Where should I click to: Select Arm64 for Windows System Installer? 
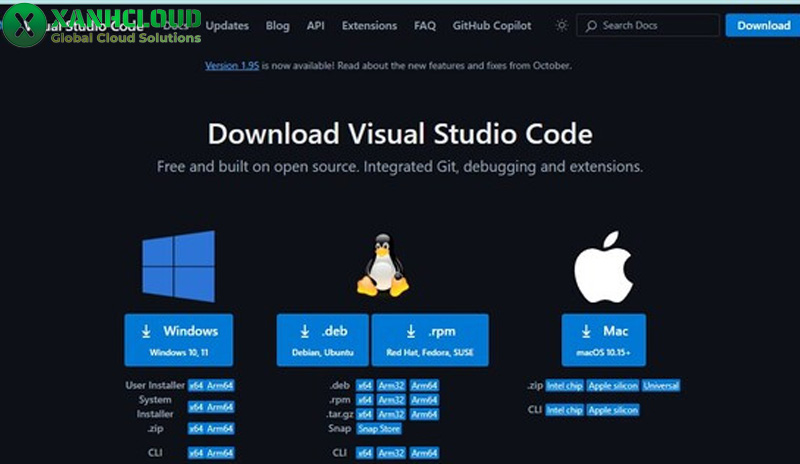click(220, 407)
